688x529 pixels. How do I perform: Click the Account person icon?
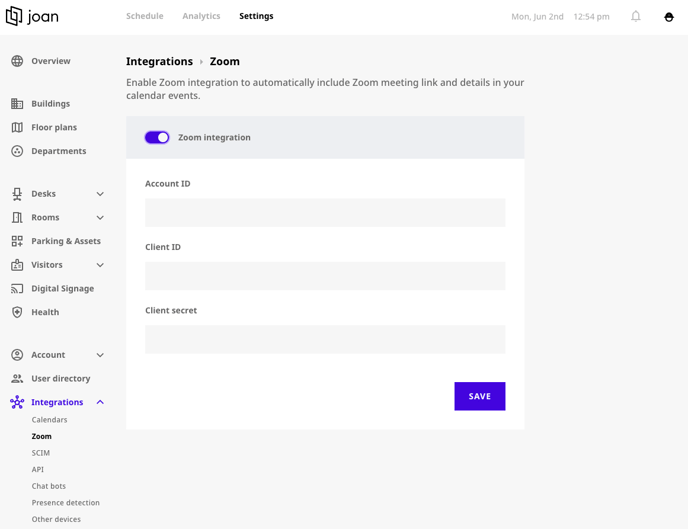coord(17,355)
